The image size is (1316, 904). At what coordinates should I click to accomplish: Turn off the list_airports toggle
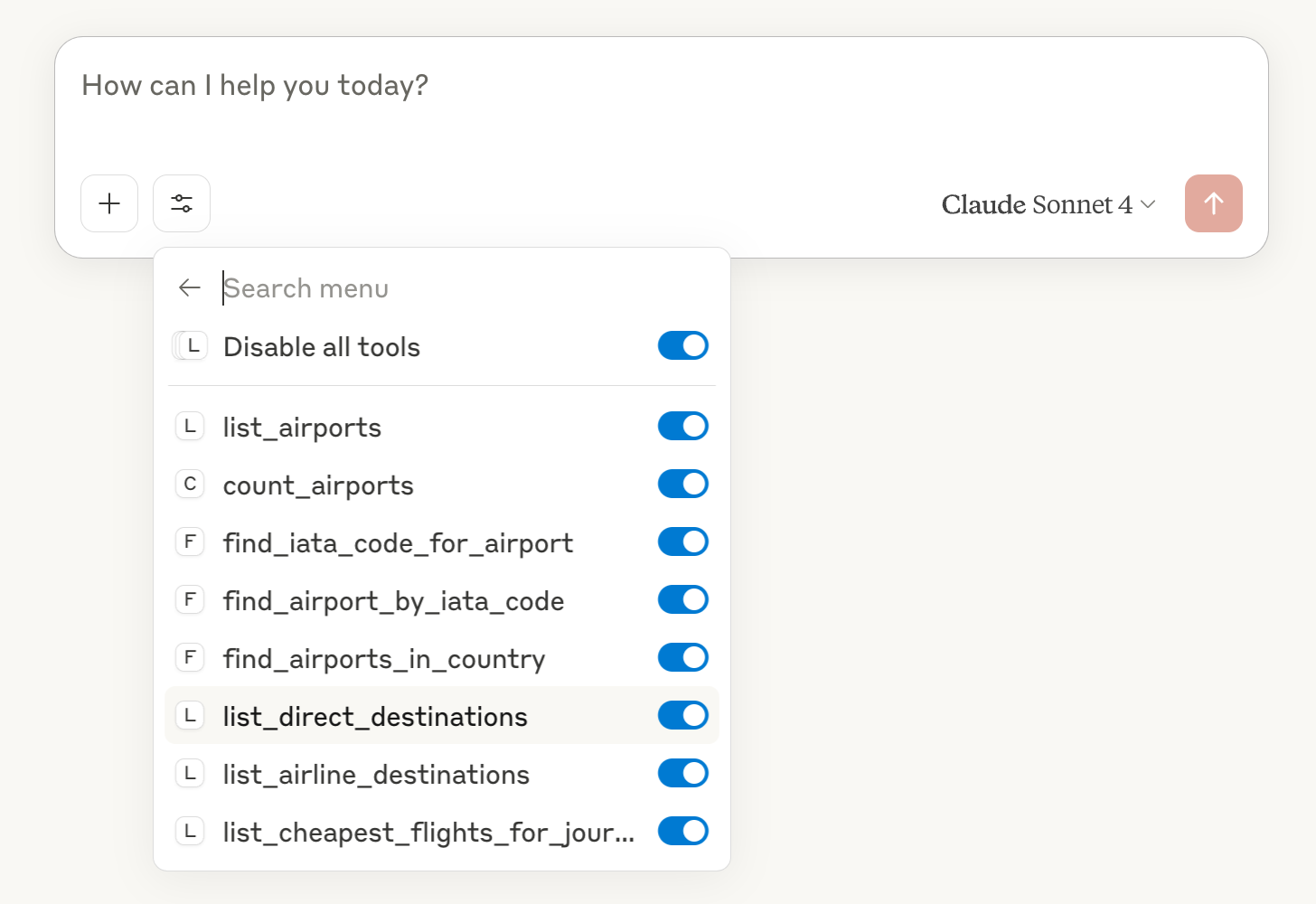pyautogui.click(x=682, y=426)
